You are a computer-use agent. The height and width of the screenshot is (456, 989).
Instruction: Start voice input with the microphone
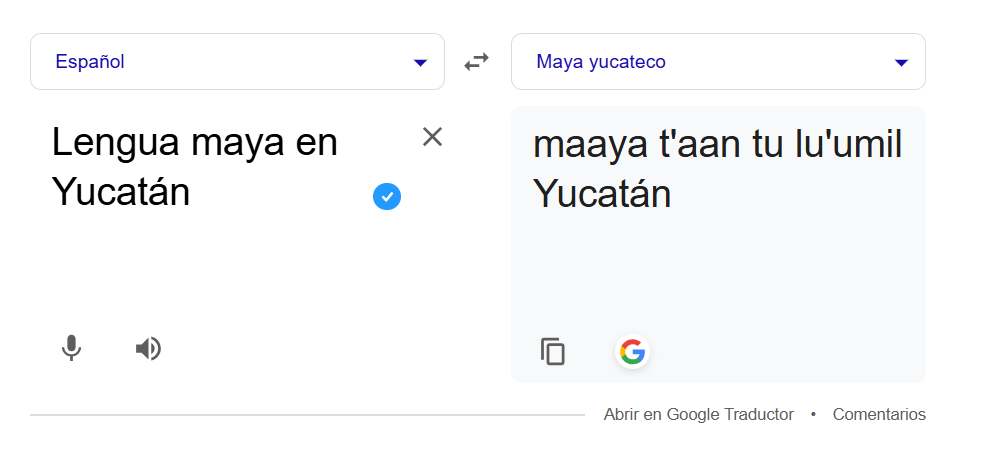coord(71,348)
